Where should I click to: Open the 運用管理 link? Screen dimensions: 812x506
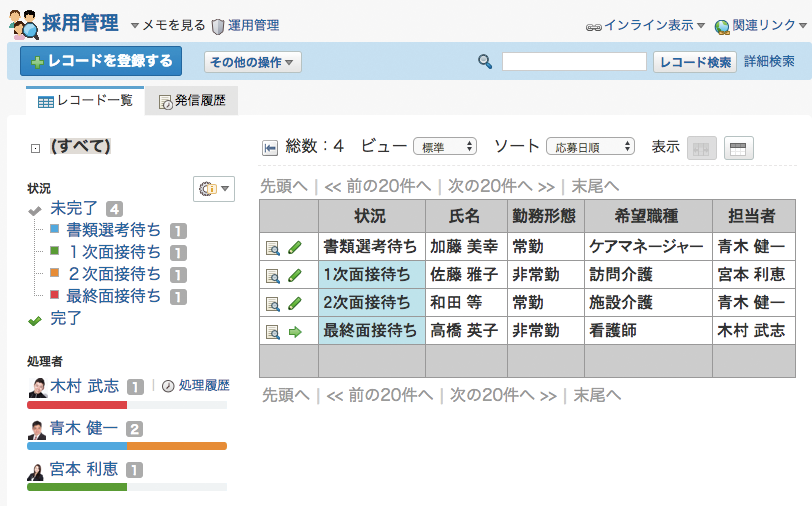pyautogui.click(x=253, y=25)
